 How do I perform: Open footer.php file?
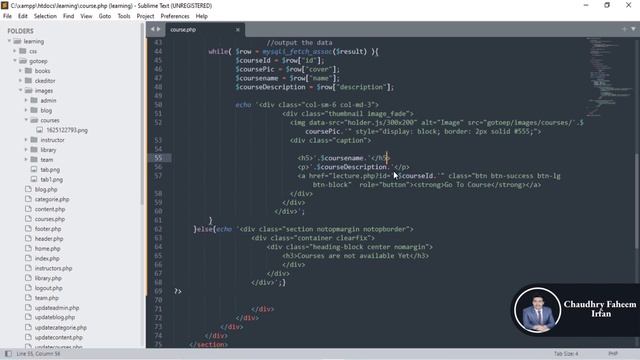click(x=48, y=229)
